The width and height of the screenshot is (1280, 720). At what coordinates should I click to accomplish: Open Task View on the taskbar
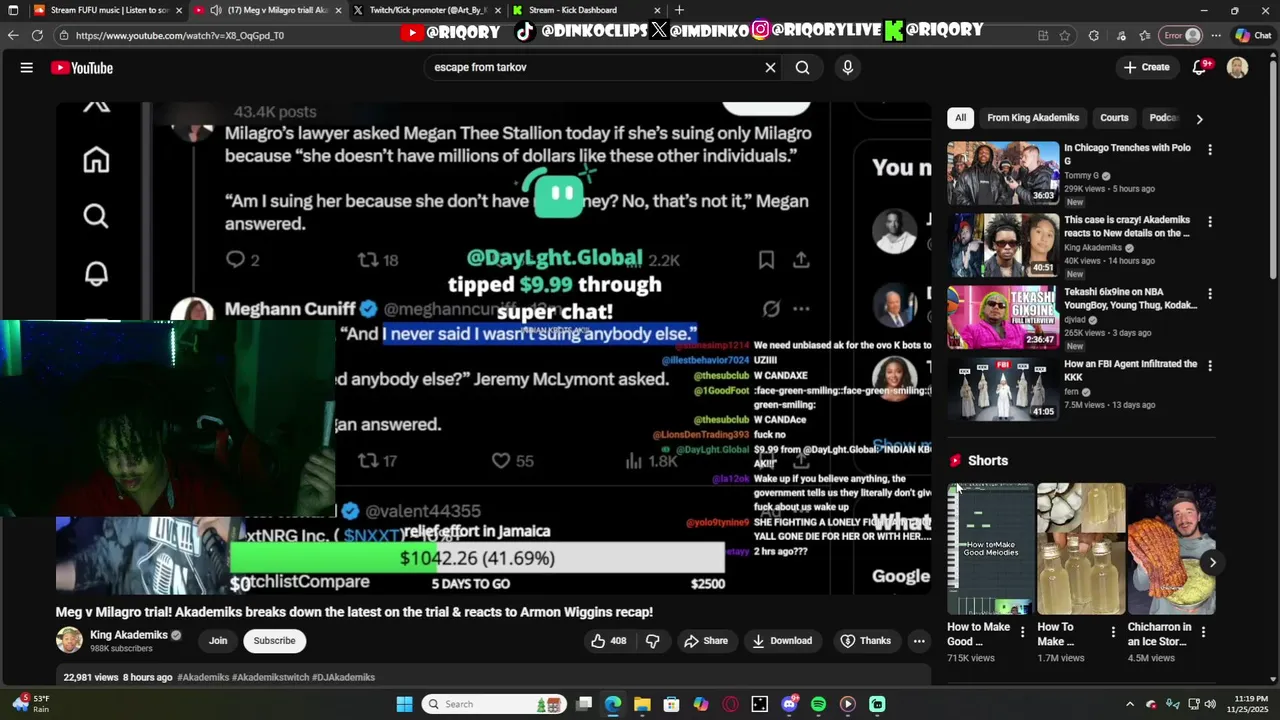[584, 704]
